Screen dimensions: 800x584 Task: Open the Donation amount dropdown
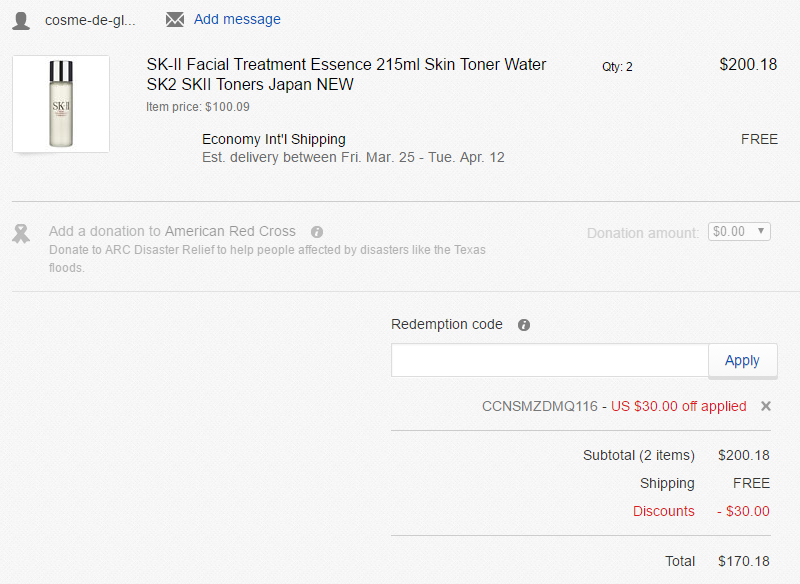point(739,232)
